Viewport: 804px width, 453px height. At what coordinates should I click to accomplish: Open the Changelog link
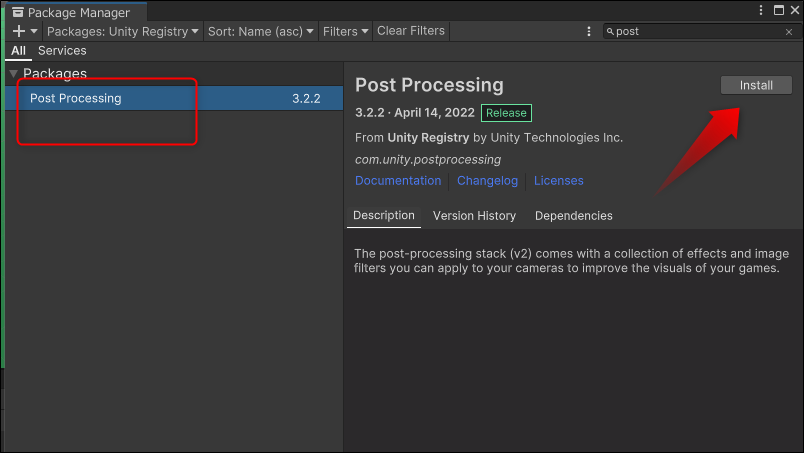click(487, 181)
